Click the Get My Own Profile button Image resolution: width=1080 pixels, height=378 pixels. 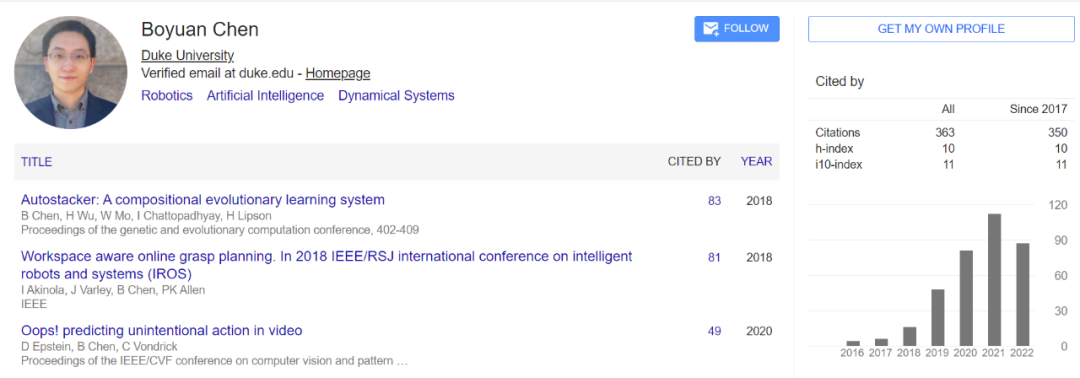pyautogui.click(x=941, y=29)
